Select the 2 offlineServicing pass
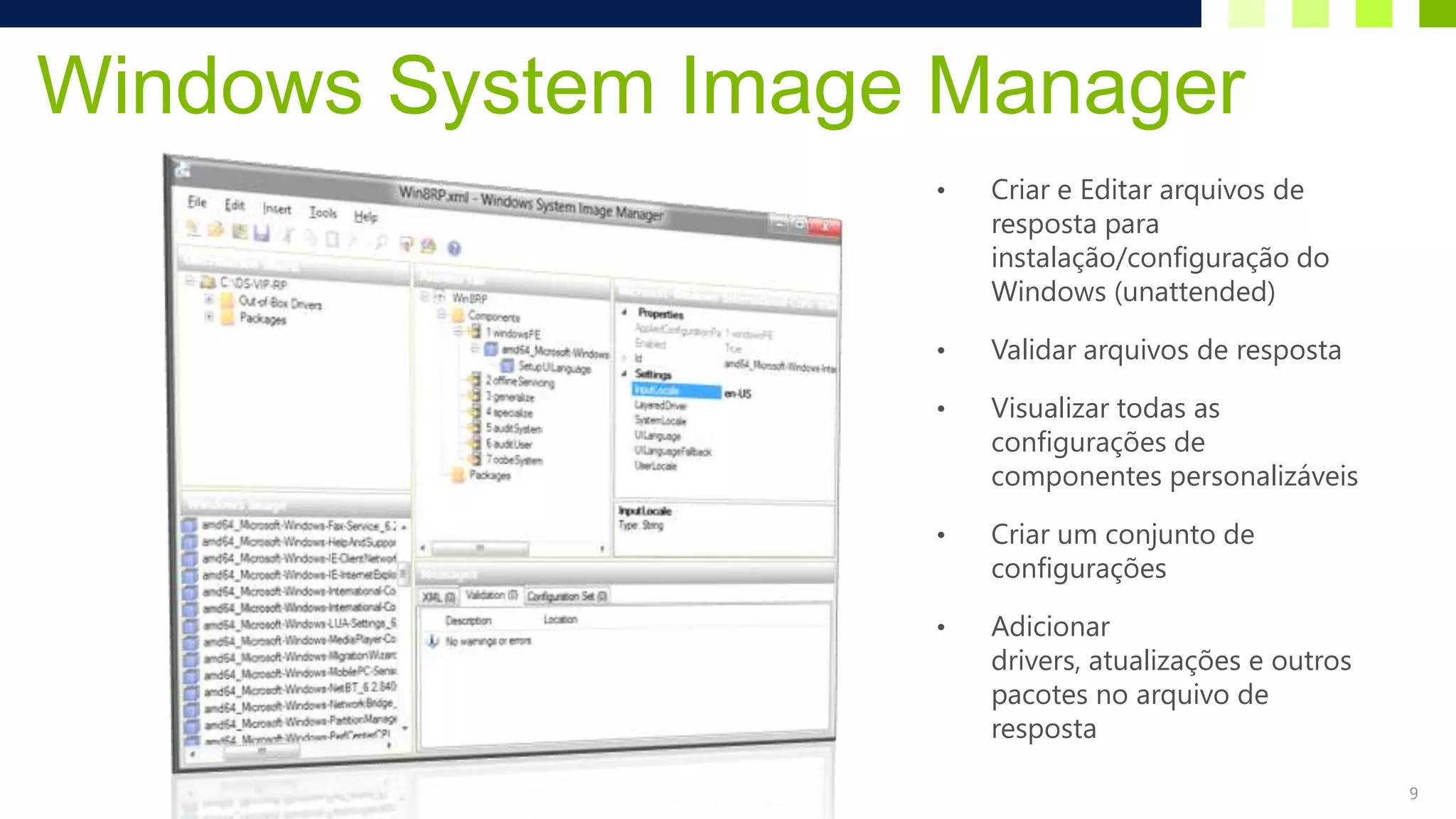 pos(520,381)
